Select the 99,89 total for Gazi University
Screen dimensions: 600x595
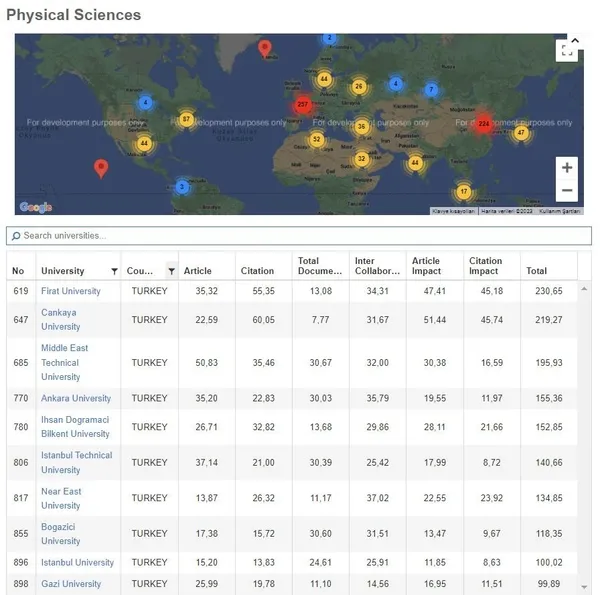pos(549,584)
